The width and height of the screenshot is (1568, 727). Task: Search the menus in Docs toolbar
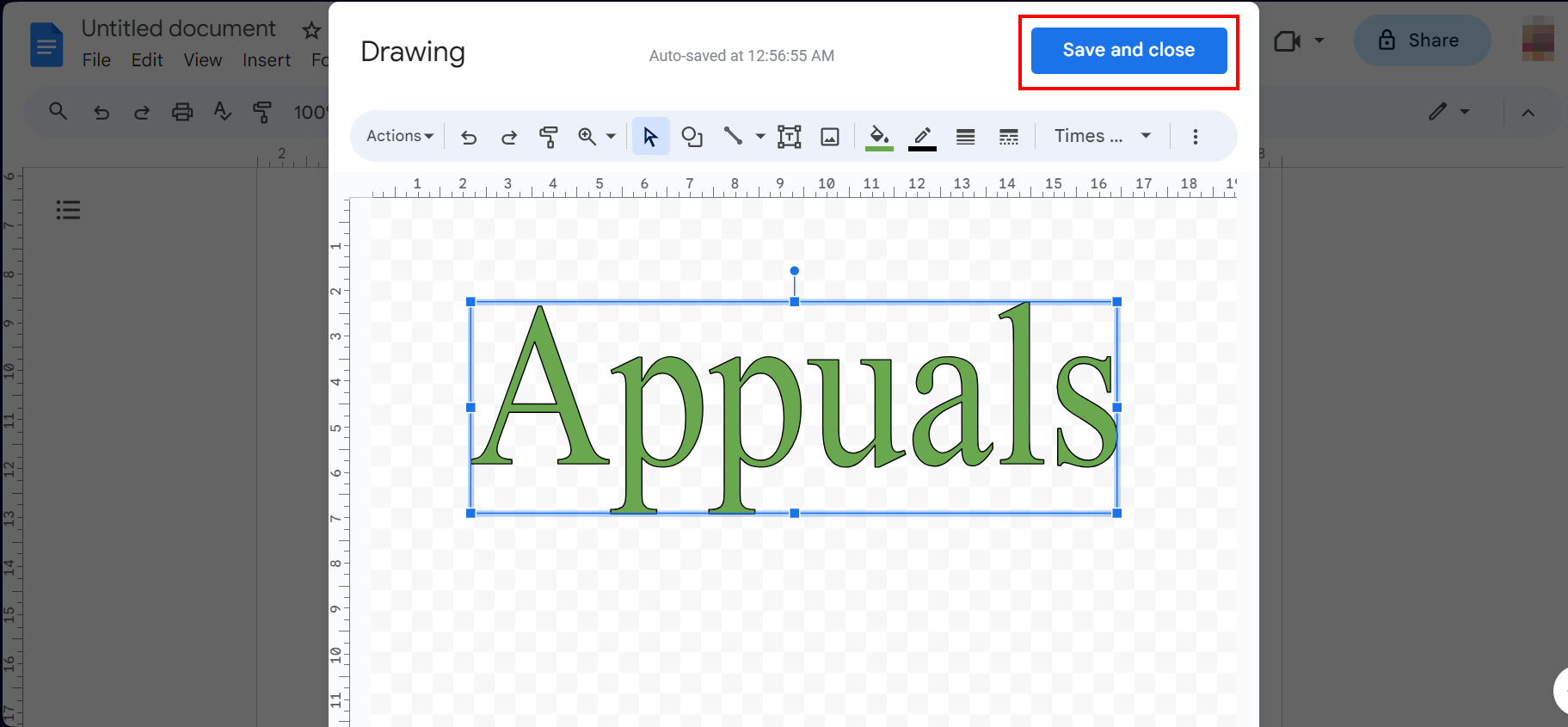(x=58, y=112)
